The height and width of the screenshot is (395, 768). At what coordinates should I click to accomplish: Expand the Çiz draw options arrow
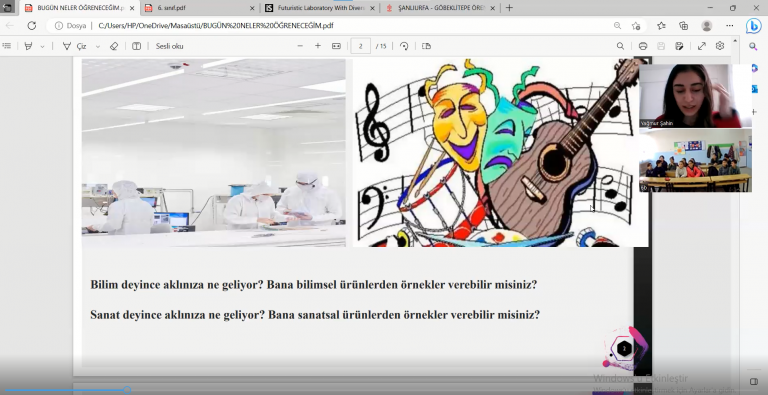[x=97, y=47]
